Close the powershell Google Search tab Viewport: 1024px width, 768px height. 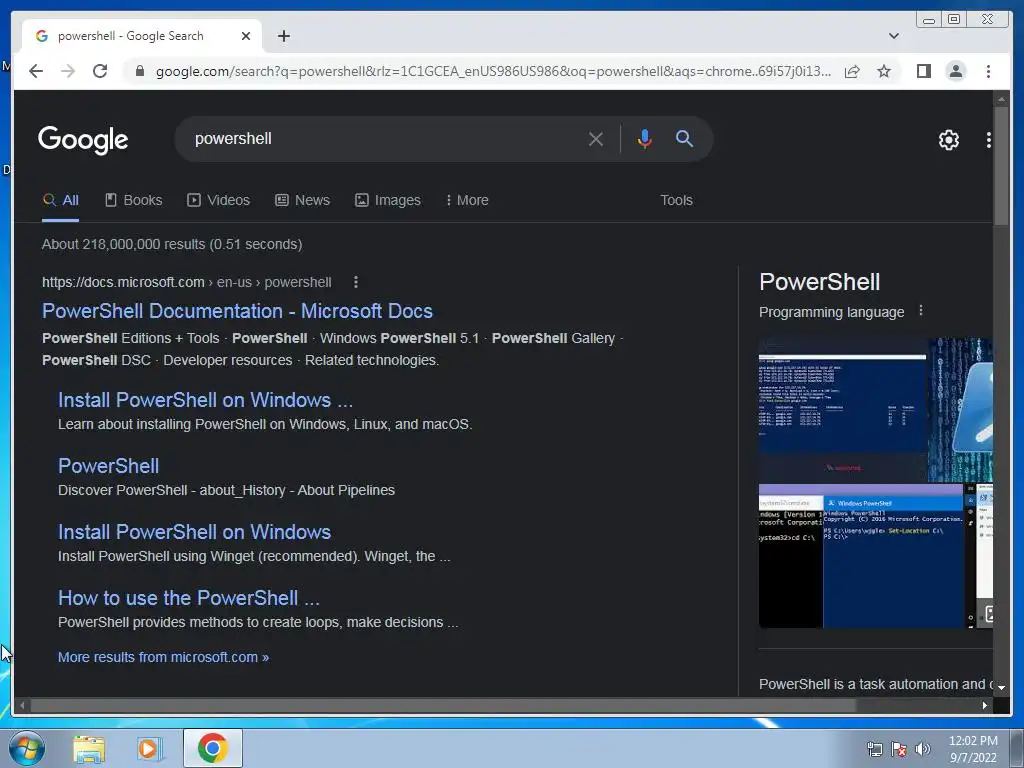coord(246,36)
